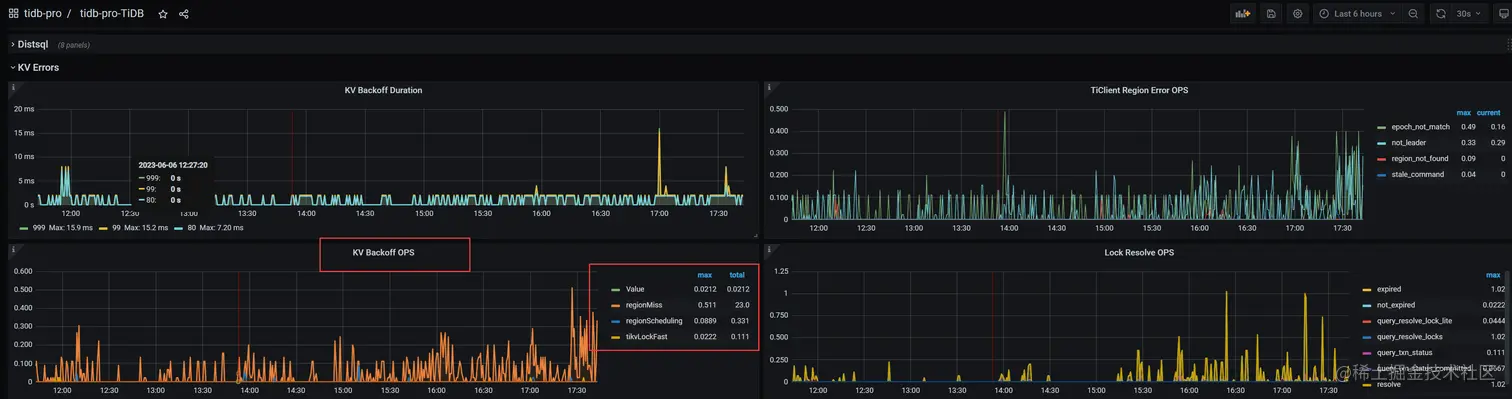Click the (8 panels) count text

[x=75, y=45]
